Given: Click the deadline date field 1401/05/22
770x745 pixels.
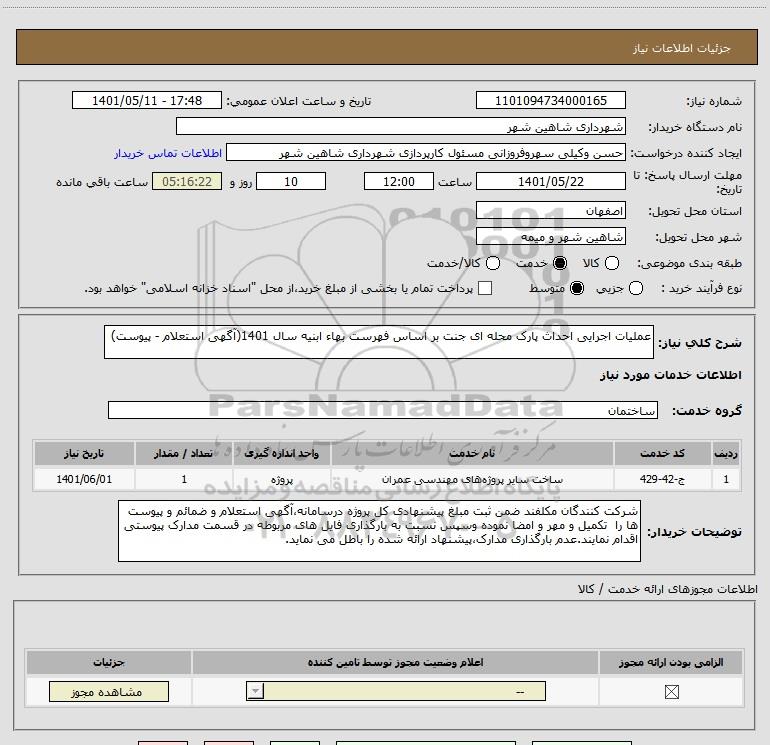Looking at the screenshot, I should tap(550, 181).
